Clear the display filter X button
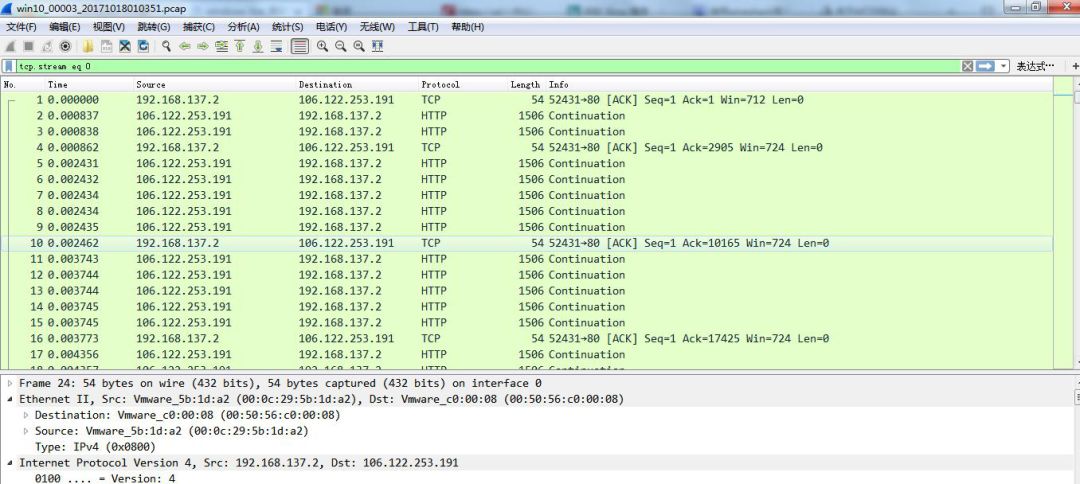This screenshot has width=1080, height=484. click(x=967, y=66)
